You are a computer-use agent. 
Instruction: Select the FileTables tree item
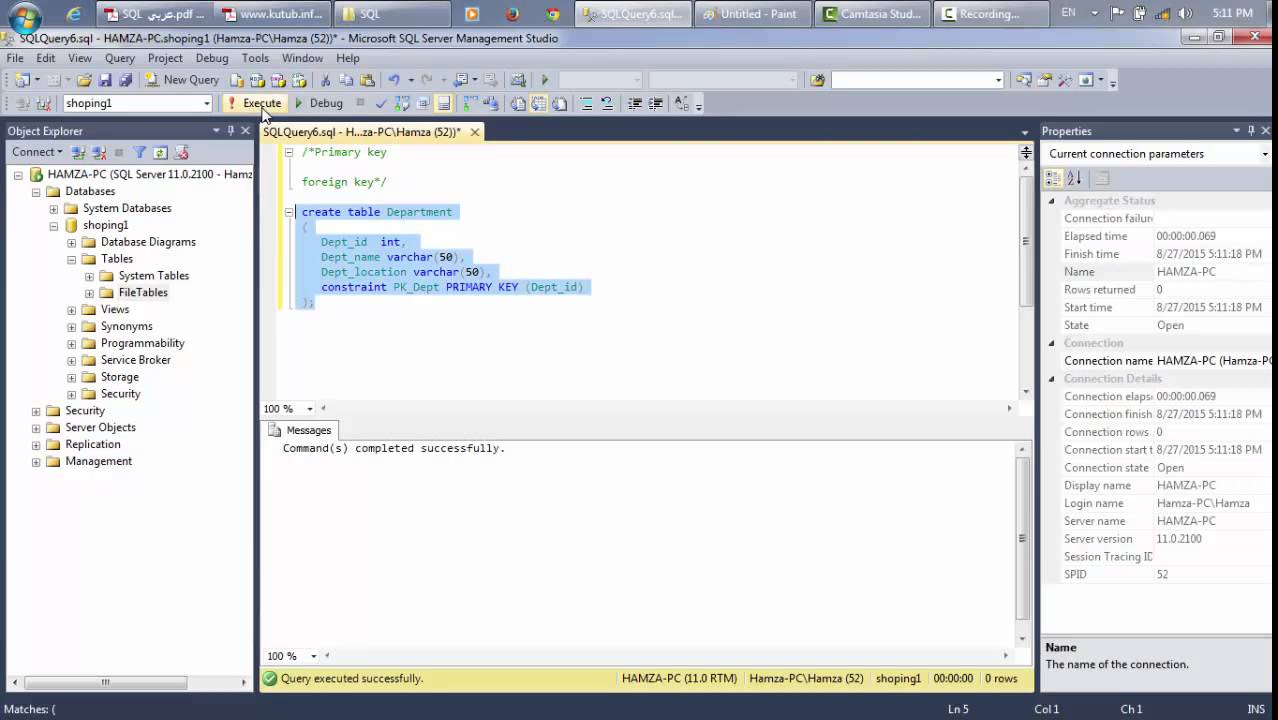[x=143, y=293]
